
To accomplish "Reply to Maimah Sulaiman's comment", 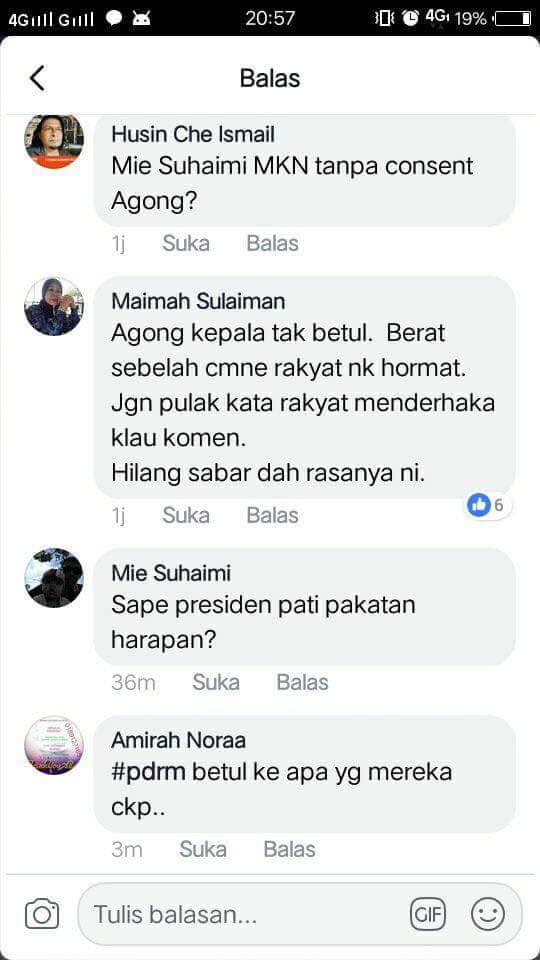I will [272, 516].
